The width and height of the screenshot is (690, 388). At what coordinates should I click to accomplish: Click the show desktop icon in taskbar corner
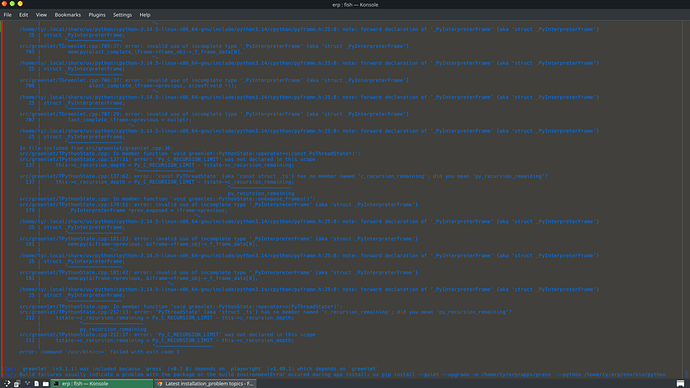(x=681, y=384)
